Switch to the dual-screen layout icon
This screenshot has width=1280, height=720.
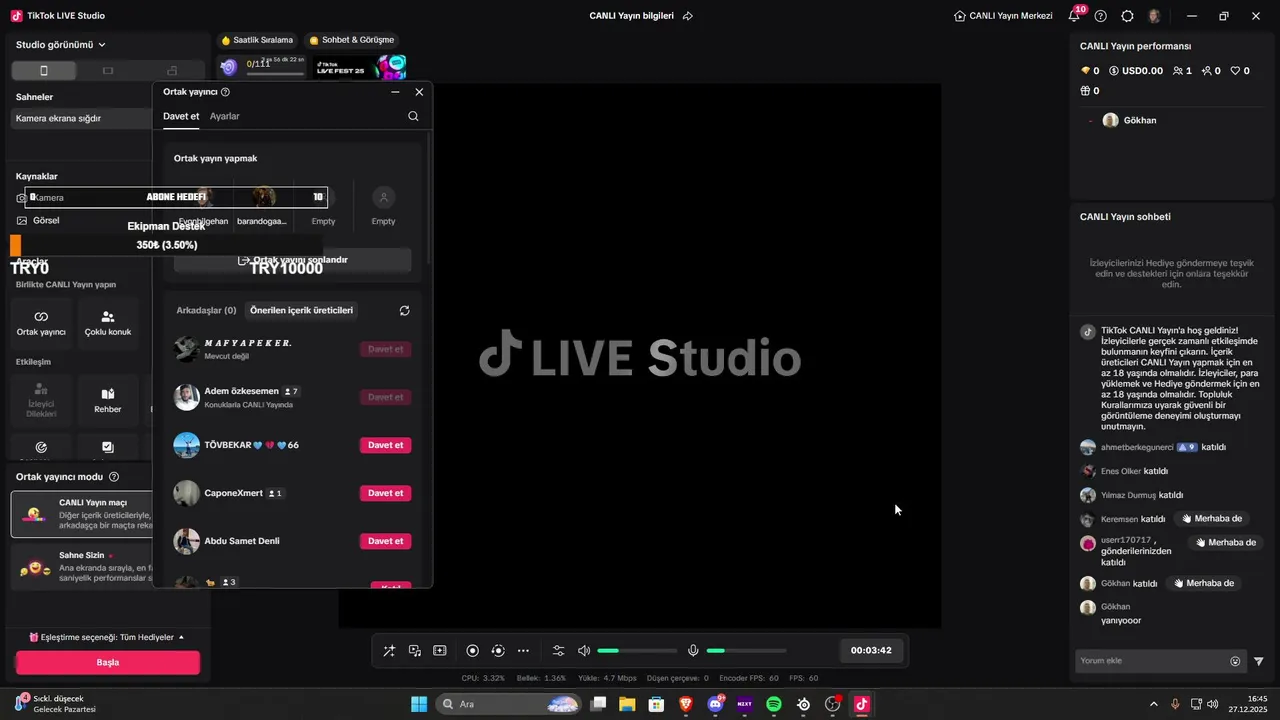click(172, 71)
